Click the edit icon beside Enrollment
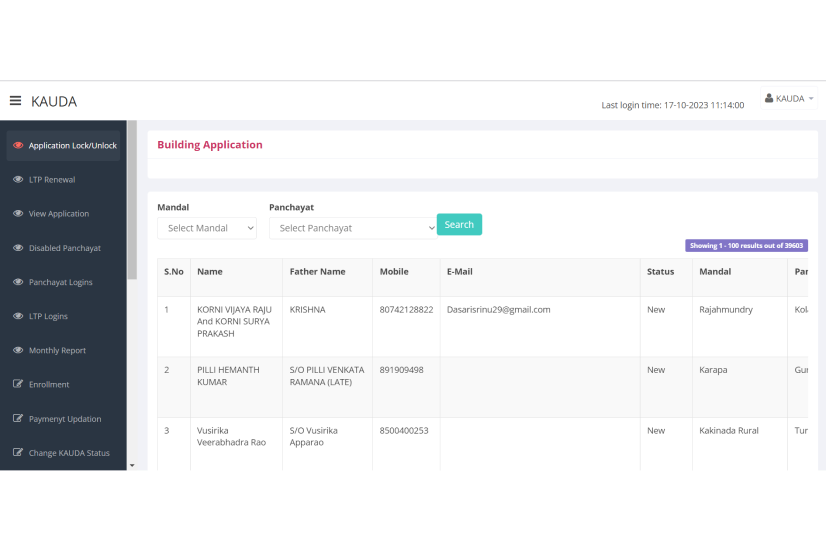Screen dimensions: 826x551 click(18, 385)
